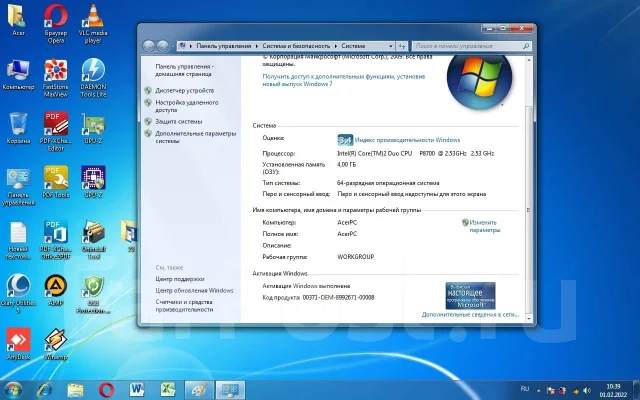Open the taskbar clock and date
Screen dimensions: 640x400
click(613, 390)
